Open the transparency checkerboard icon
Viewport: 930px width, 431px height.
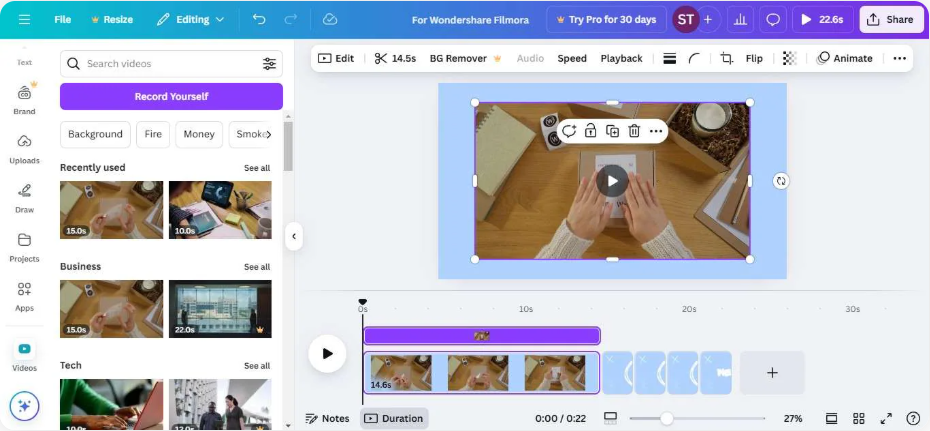pyautogui.click(x=789, y=58)
